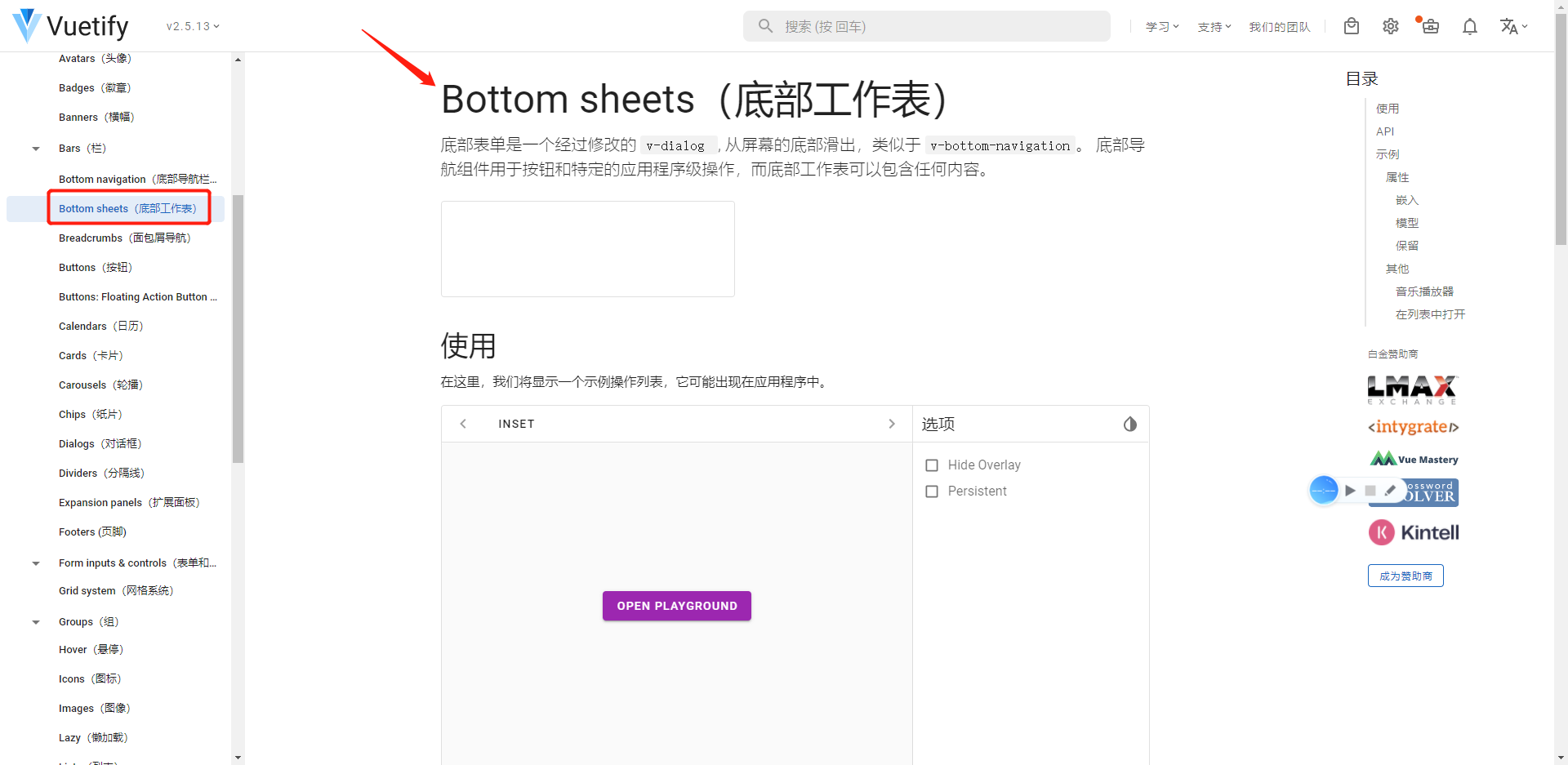Open the Vuetify store shopping bag icon

[1352, 26]
